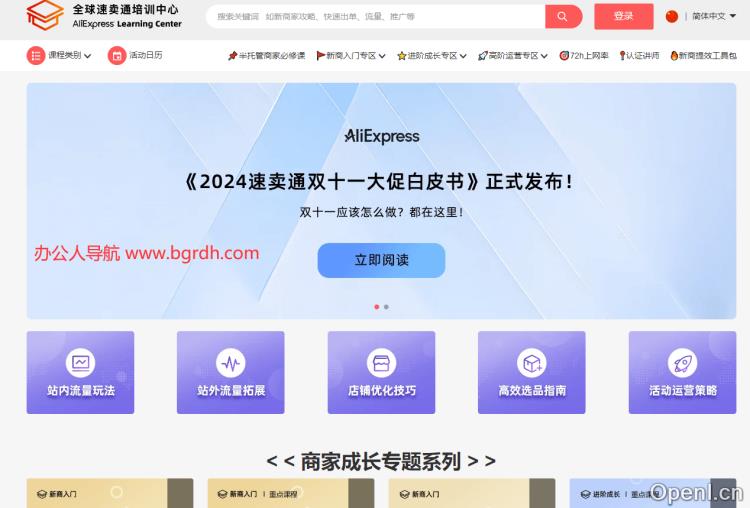Switch to the second banner slide dot
This screenshot has width=750, height=508.
point(386,307)
